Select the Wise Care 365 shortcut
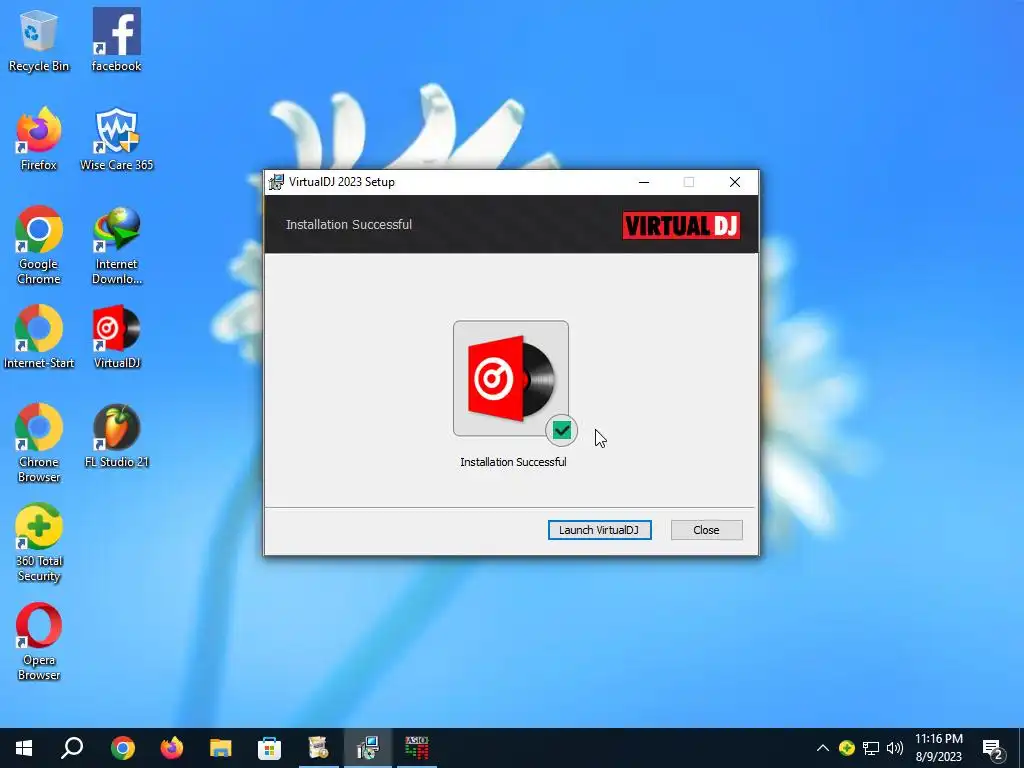 116,140
